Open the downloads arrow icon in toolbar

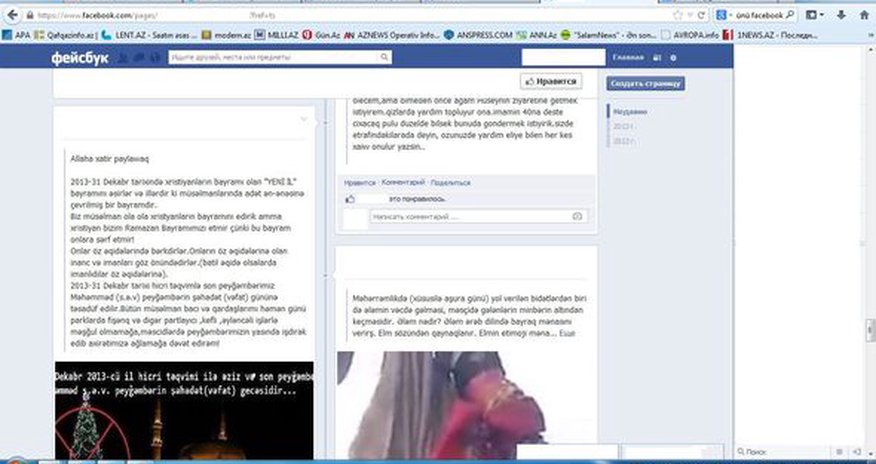[841, 15]
